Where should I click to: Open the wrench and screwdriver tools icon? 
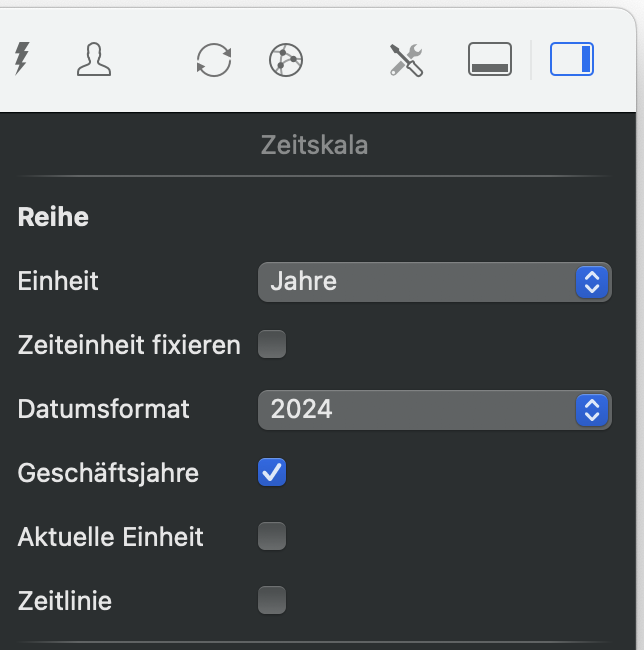(x=406, y=60)
